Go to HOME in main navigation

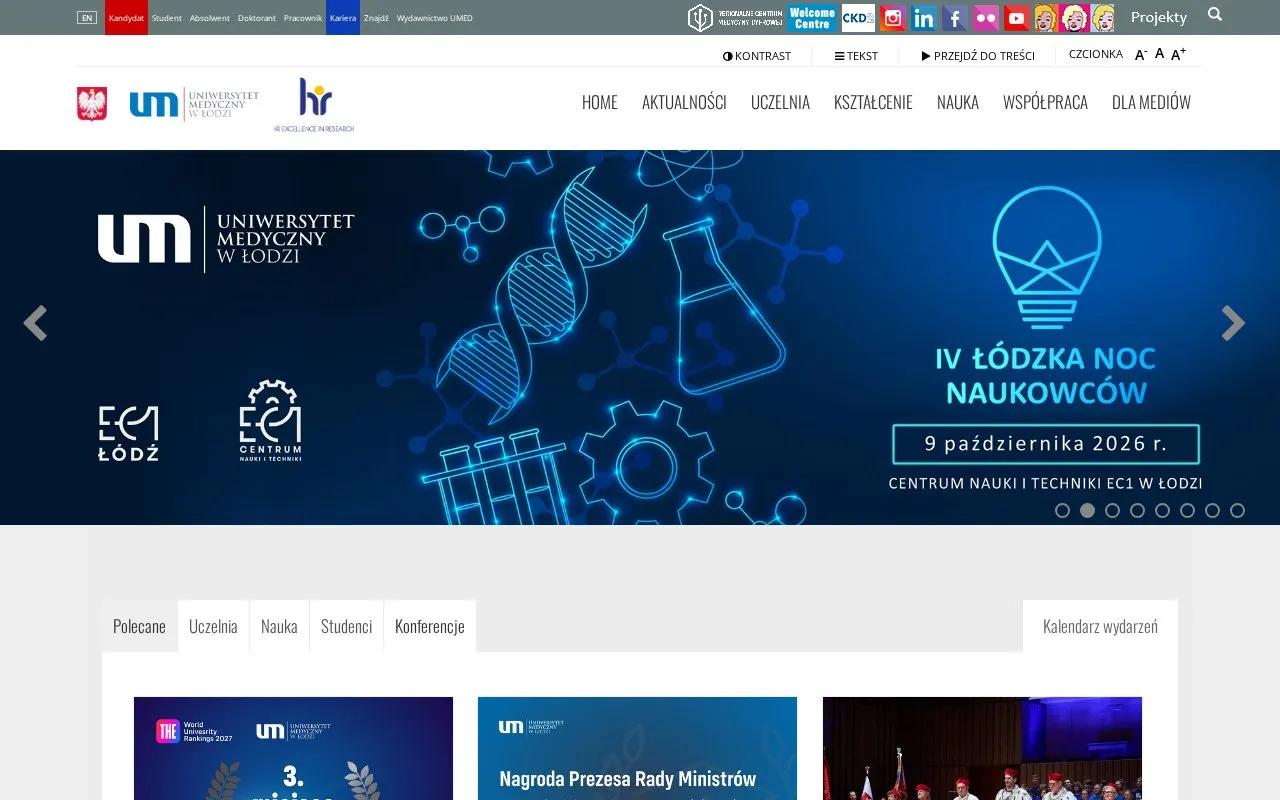click(x=600, y=102)
